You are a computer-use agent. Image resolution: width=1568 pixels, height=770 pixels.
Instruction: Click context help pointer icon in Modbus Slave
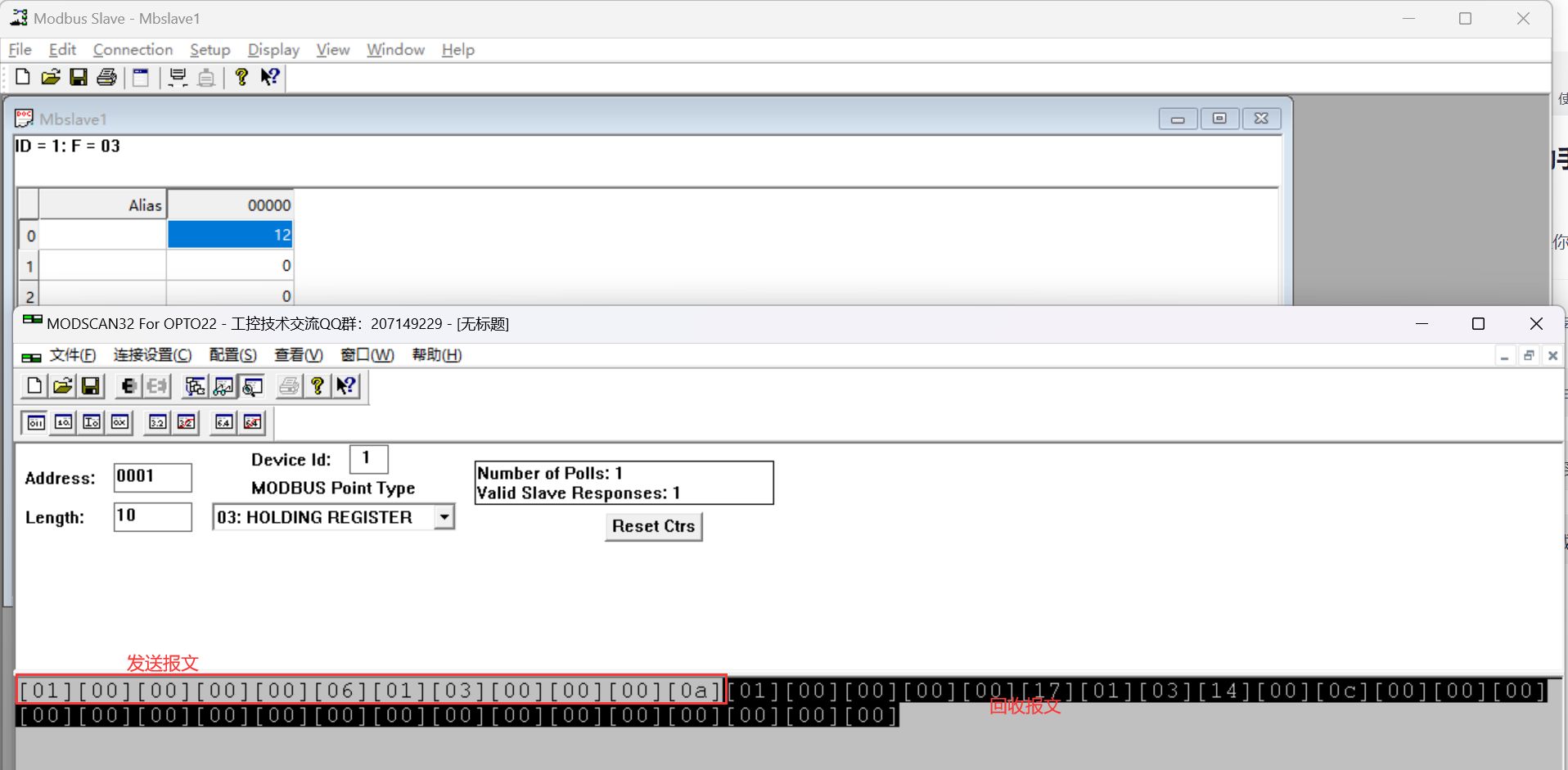point(269,77)
